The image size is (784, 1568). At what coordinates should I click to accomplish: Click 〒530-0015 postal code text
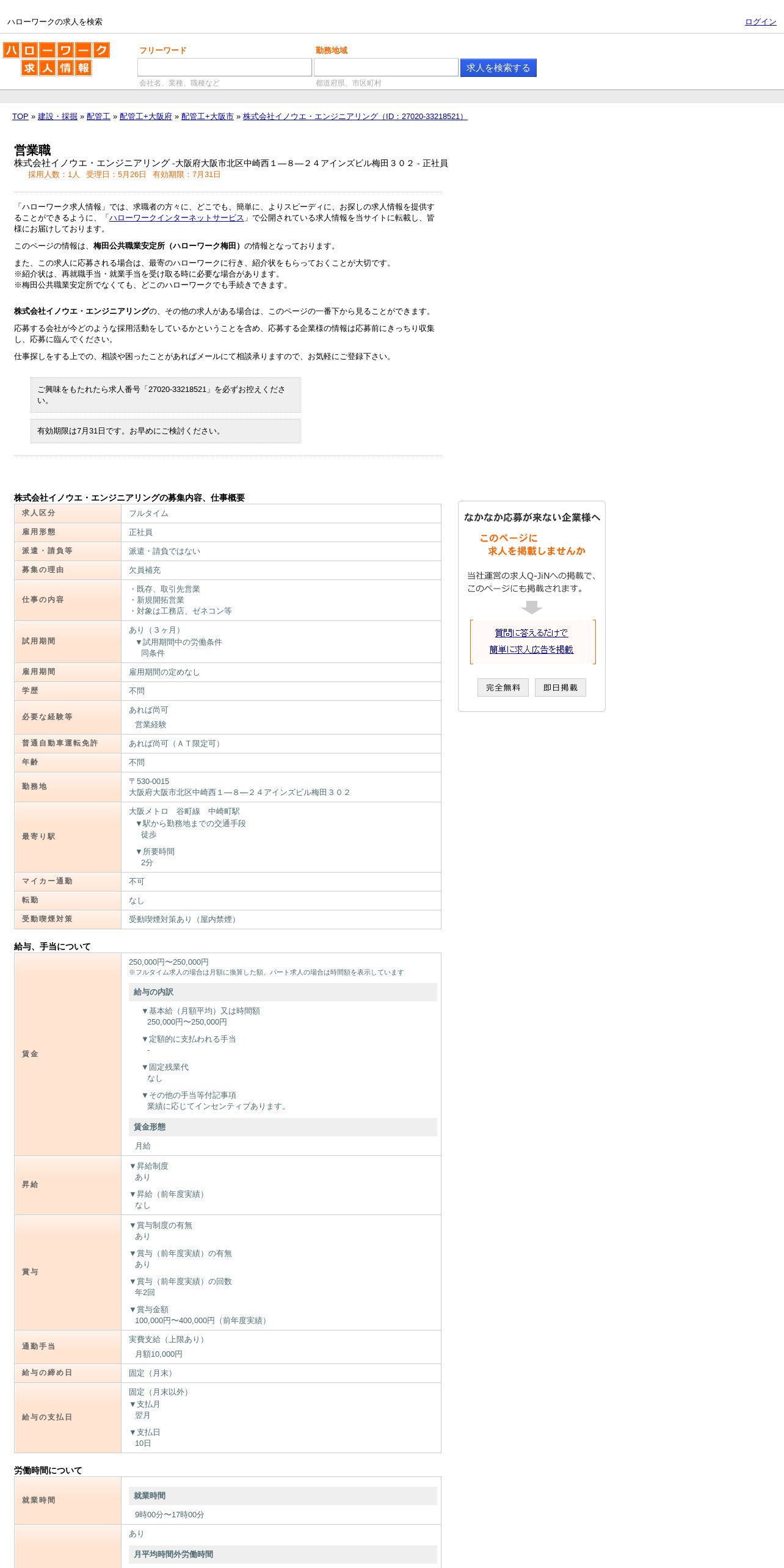tap(149, 782)
